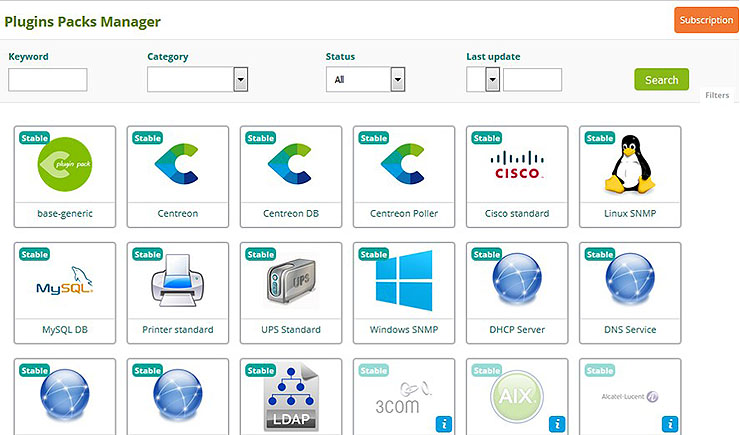This screenshot has width=740, height=435.
Task: Click the Last update date field
Action: pyautogui.click(x=532, y=80)
